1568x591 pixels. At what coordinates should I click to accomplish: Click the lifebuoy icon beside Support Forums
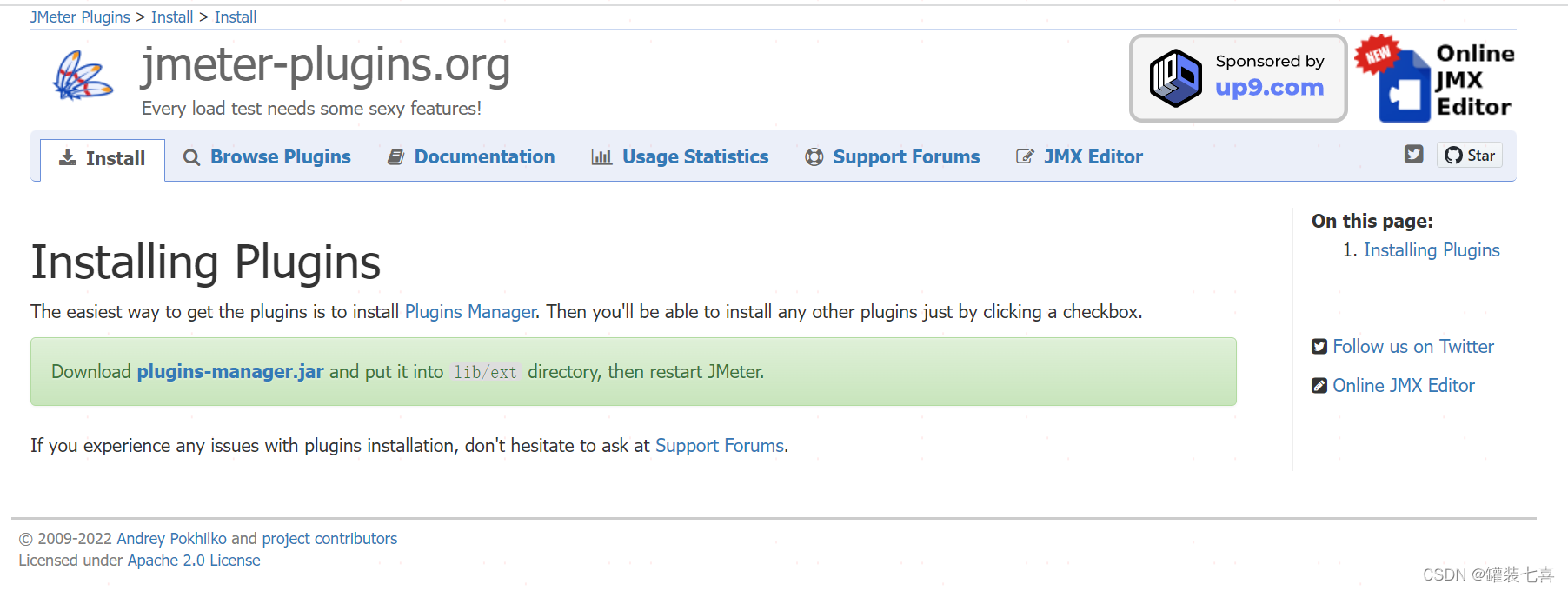814,156
